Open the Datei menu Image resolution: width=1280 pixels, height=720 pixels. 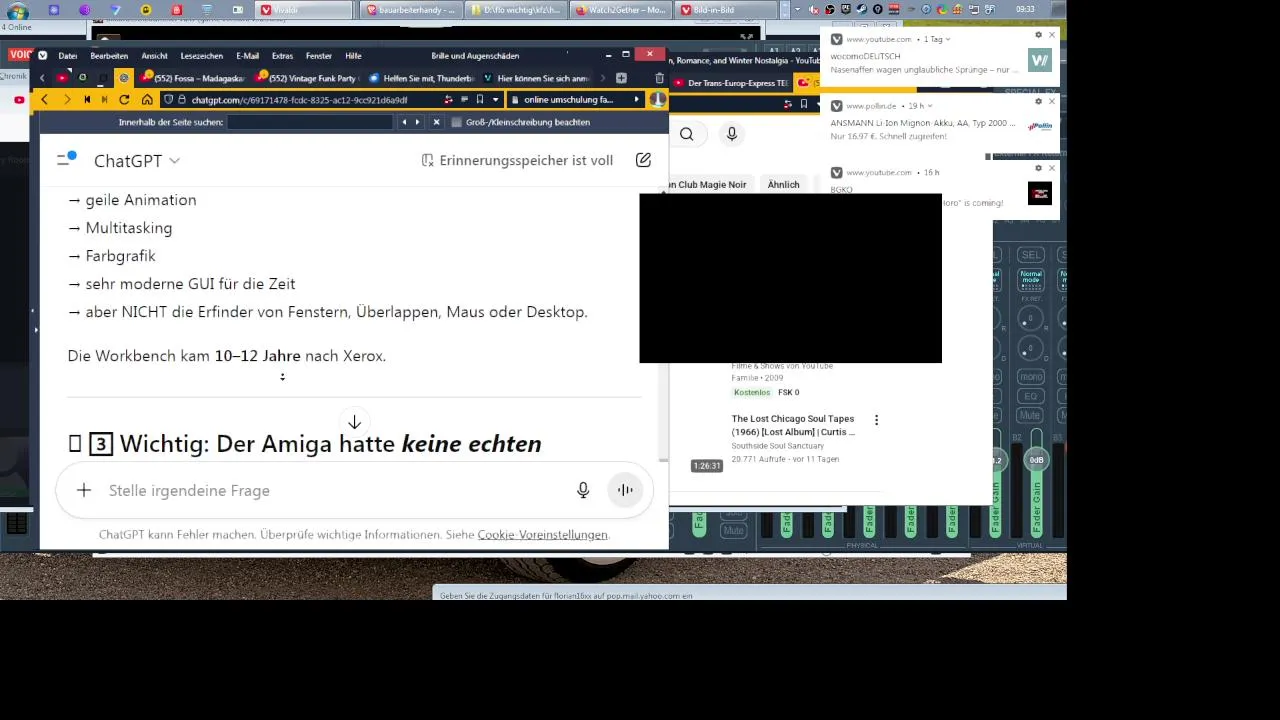(x=67, y=56)
